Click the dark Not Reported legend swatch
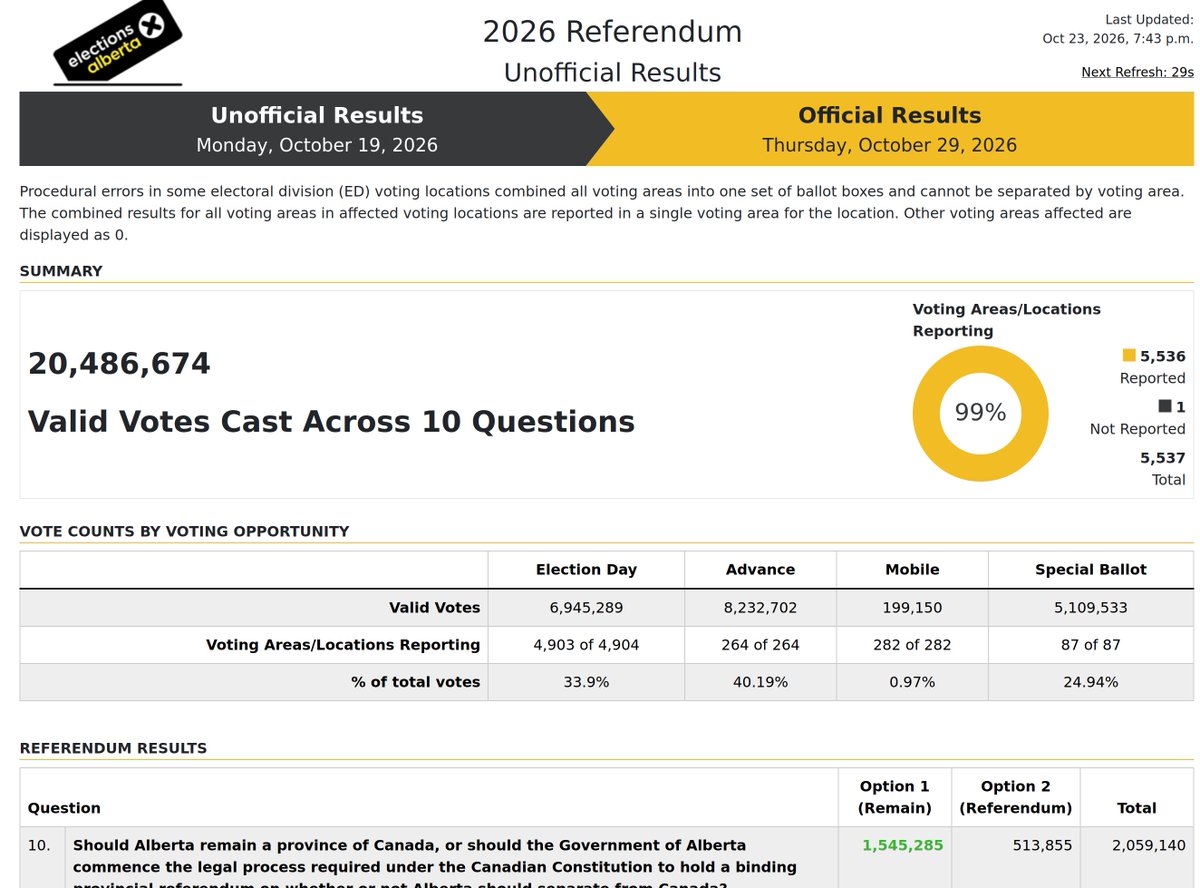 tap(1165, 407)
